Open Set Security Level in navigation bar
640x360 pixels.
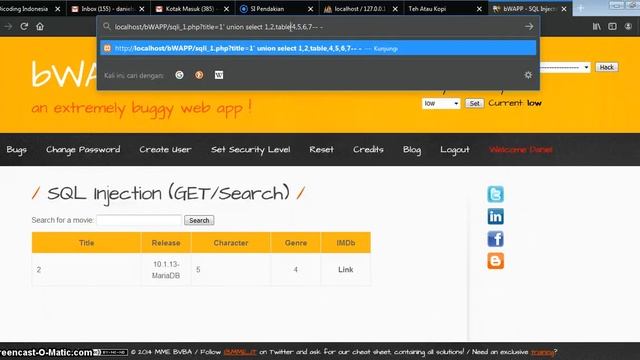click(251, 150)
